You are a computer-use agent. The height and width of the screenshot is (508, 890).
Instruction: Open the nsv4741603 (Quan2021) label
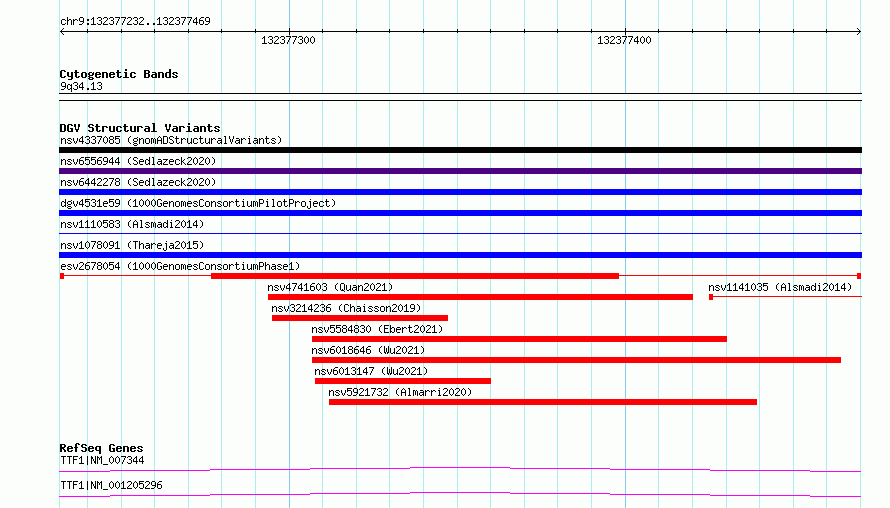[330, 287]
